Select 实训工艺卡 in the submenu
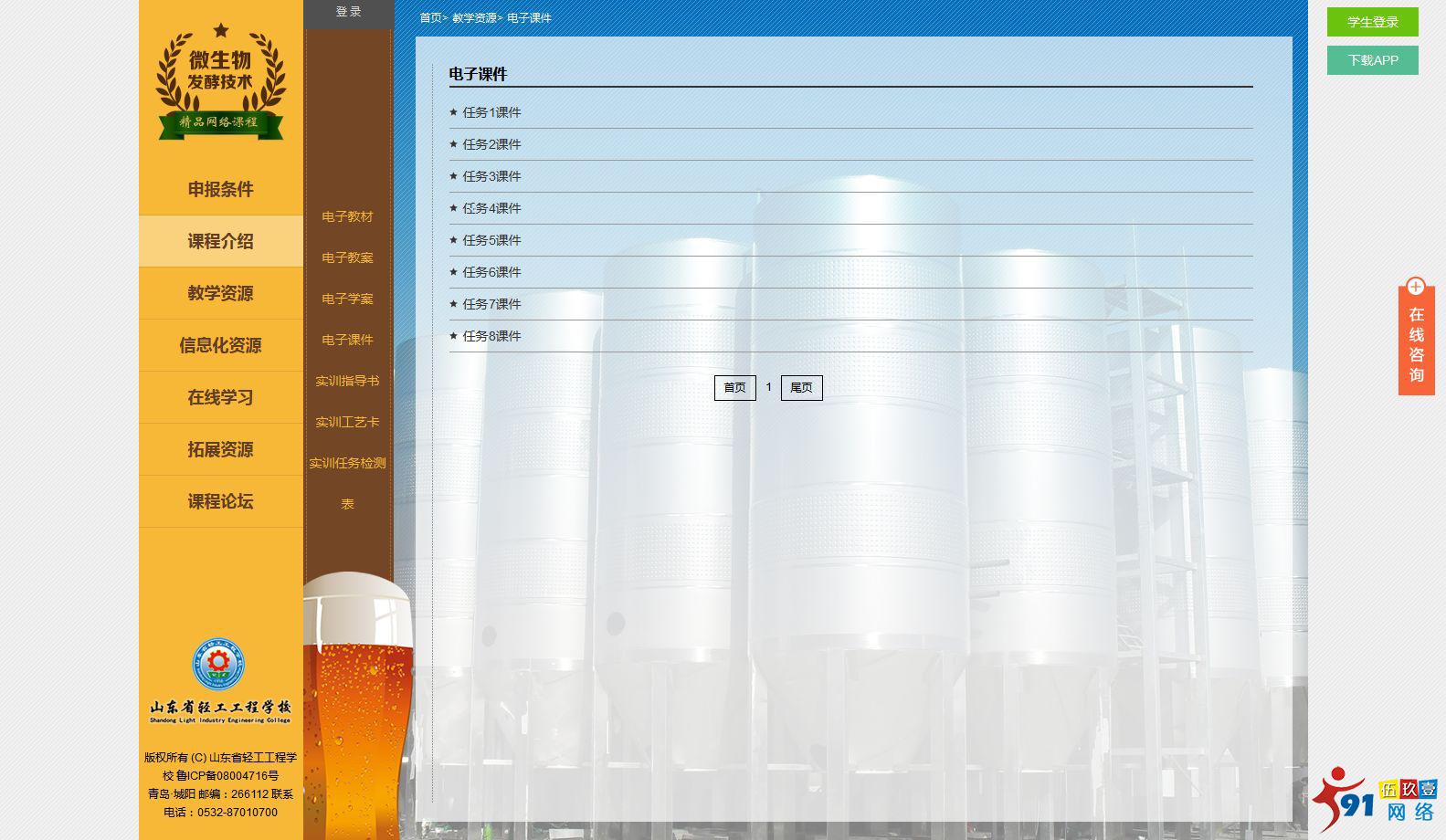Image resolution: width=1446 pixels, height=840 pixels. tap(347, 422)
